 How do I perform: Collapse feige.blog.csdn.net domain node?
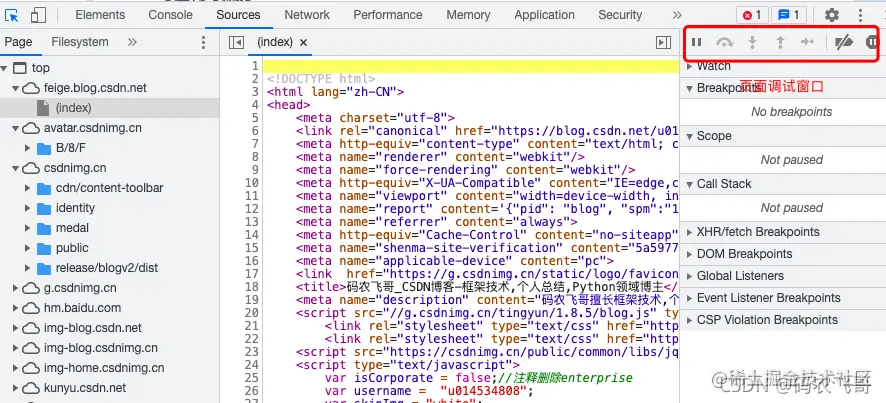(x=15, y=88)
